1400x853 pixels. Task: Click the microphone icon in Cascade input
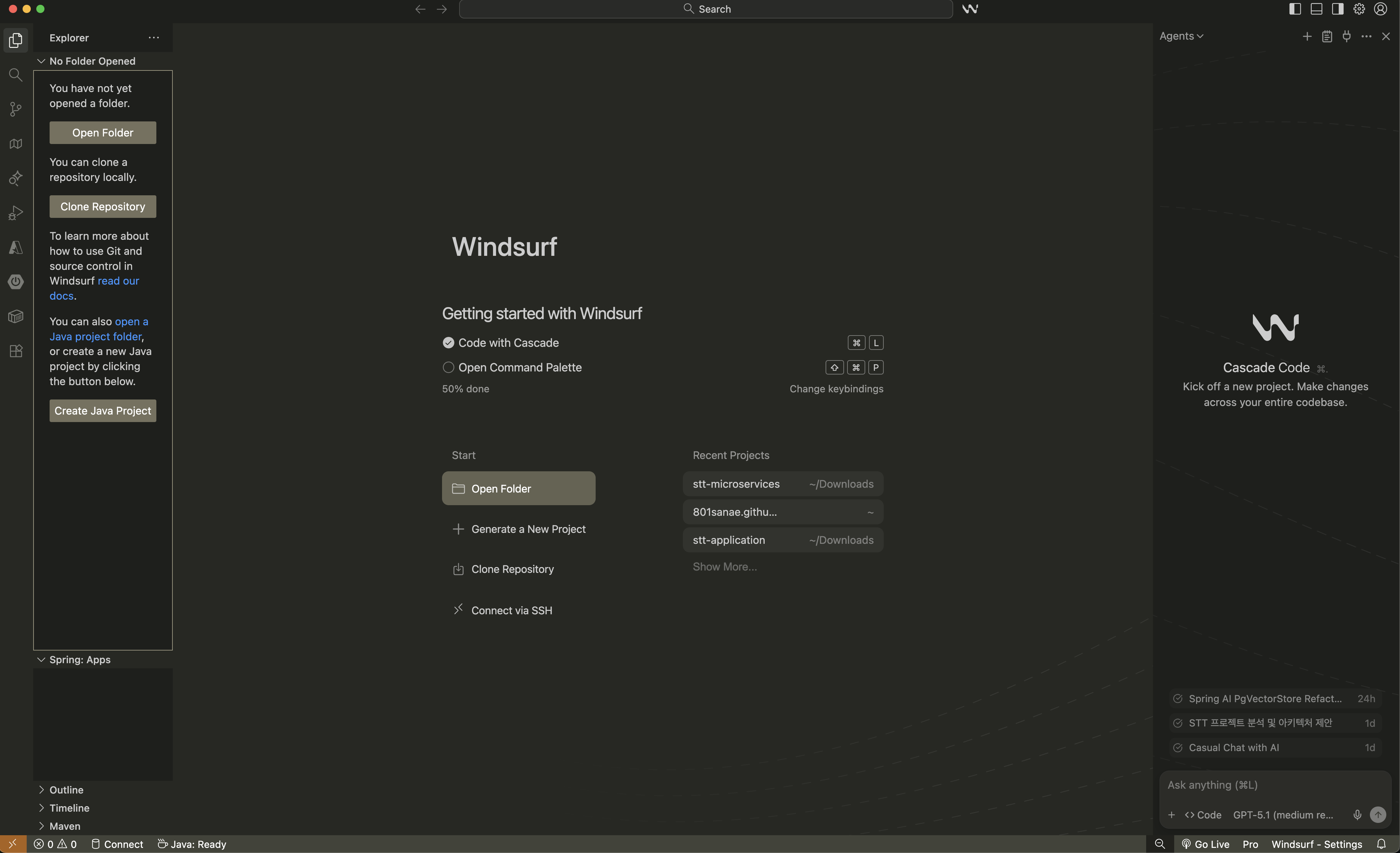point(1357,814)
